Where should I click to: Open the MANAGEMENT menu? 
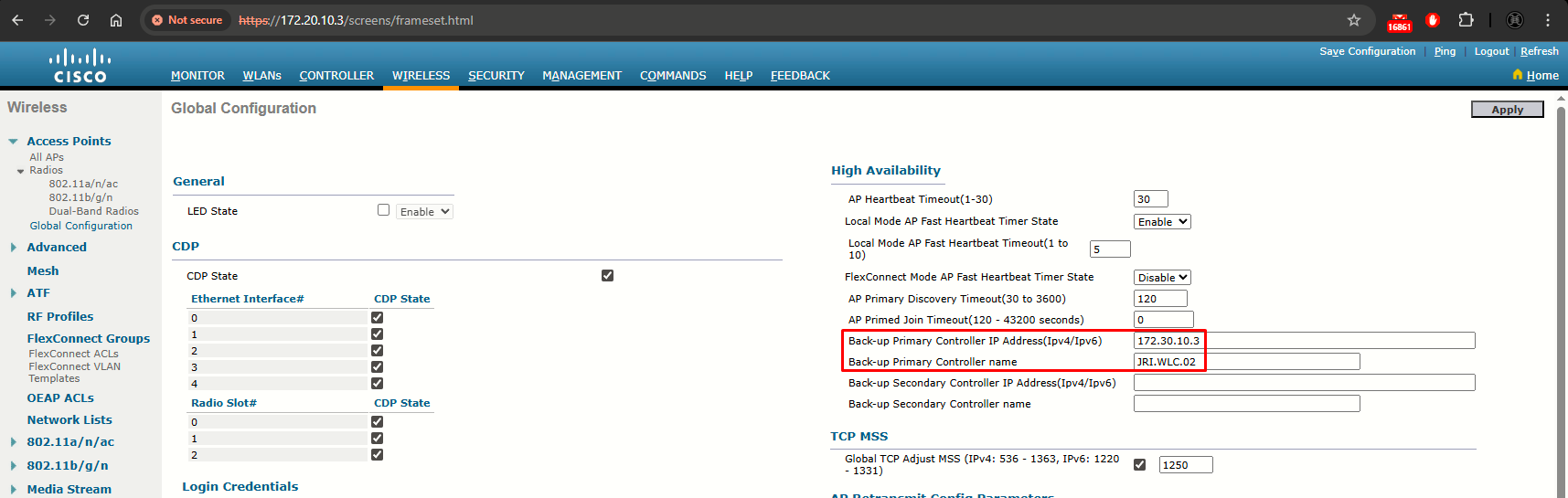[581, 76]
